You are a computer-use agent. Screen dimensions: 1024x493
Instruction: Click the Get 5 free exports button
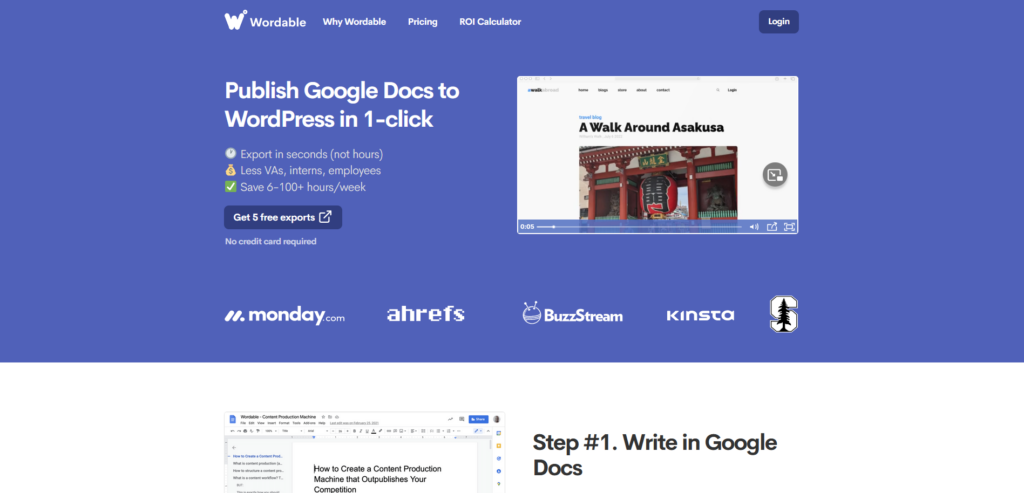coord(283,217)
